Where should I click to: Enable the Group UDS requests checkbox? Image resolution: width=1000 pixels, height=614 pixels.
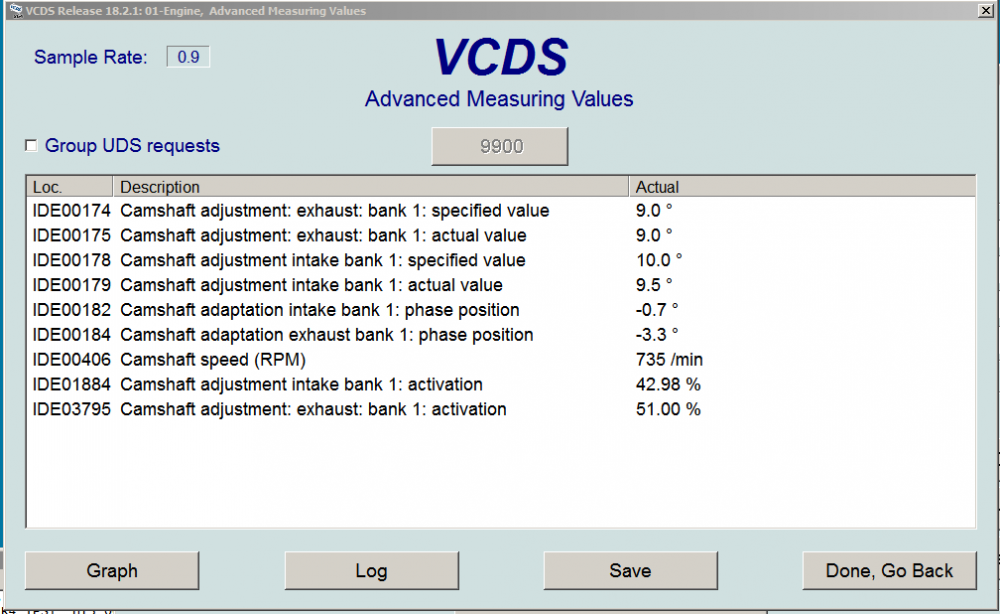click(31, 145)
